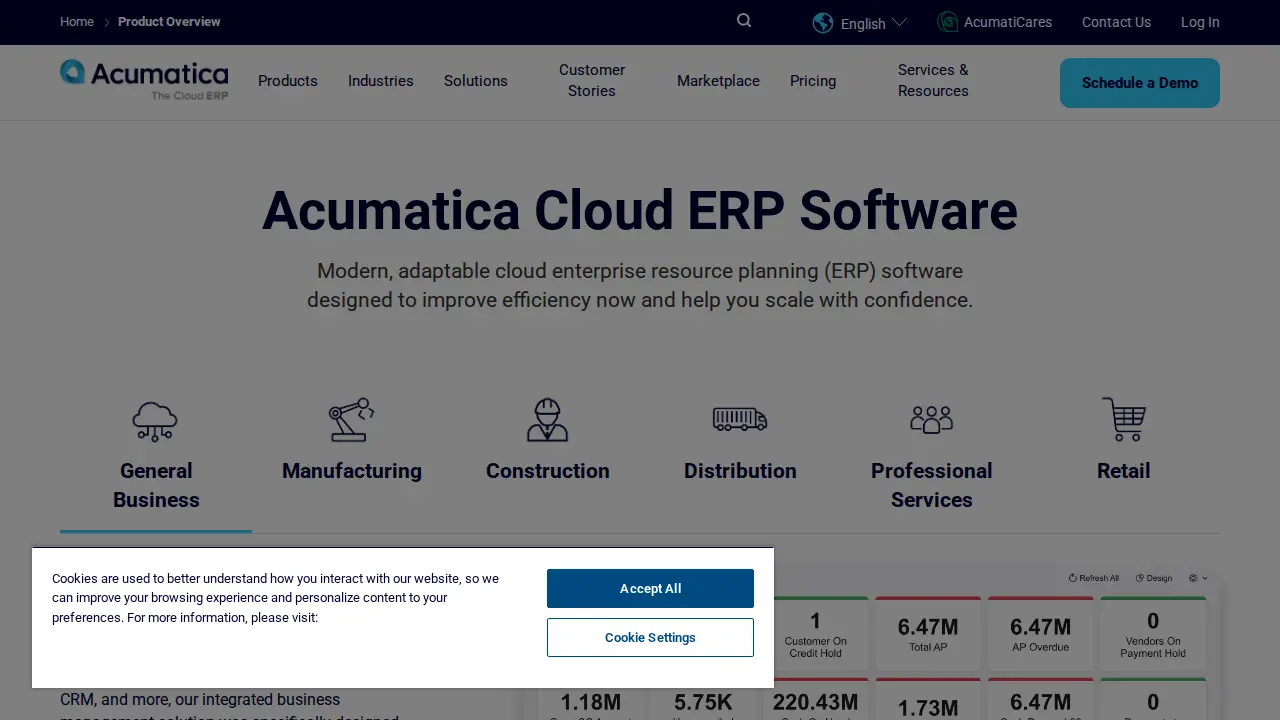Click the Distribution truck icon
Image resolution: width=1280 pixels, height=720 pixels.
[740, 419]
